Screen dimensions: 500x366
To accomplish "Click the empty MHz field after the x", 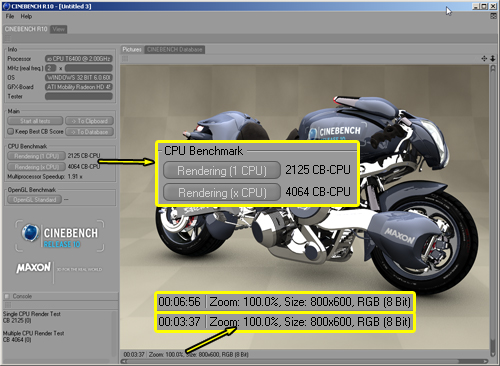I will (x=89, y=68).
